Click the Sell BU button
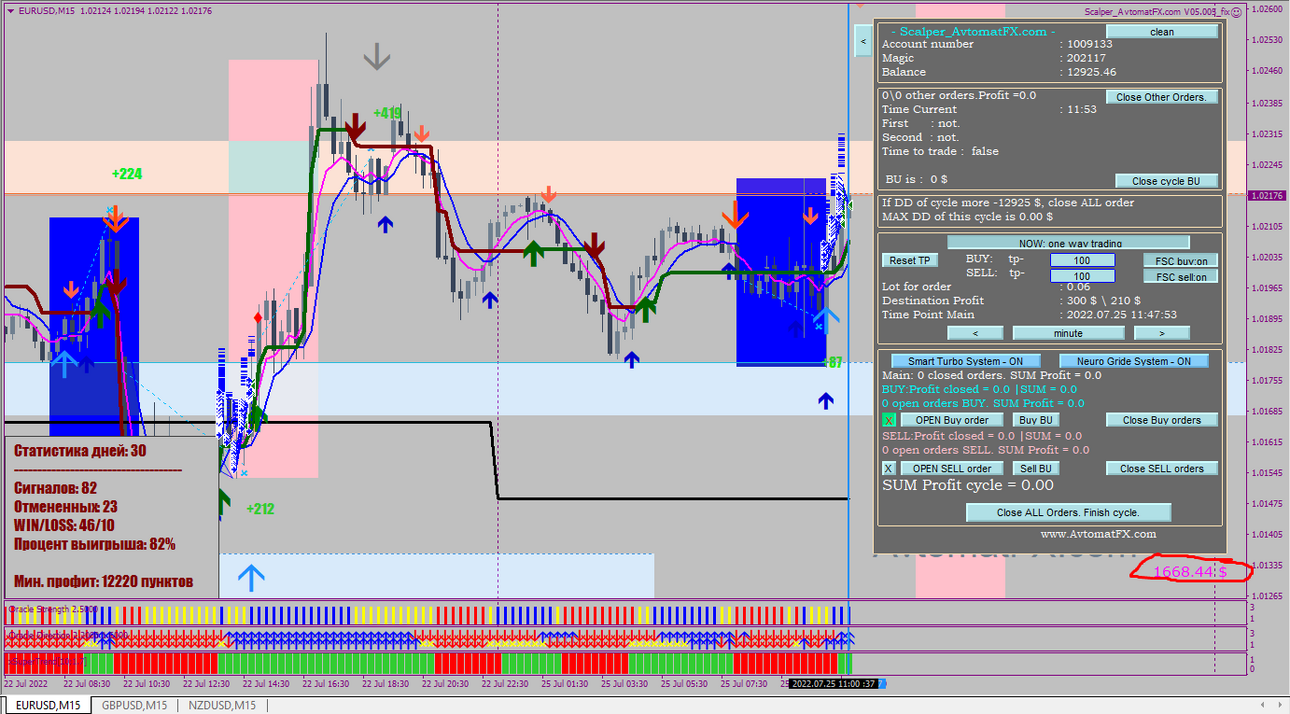The width and height of the screenshot is (1290, 714). tap(1036, 468)
